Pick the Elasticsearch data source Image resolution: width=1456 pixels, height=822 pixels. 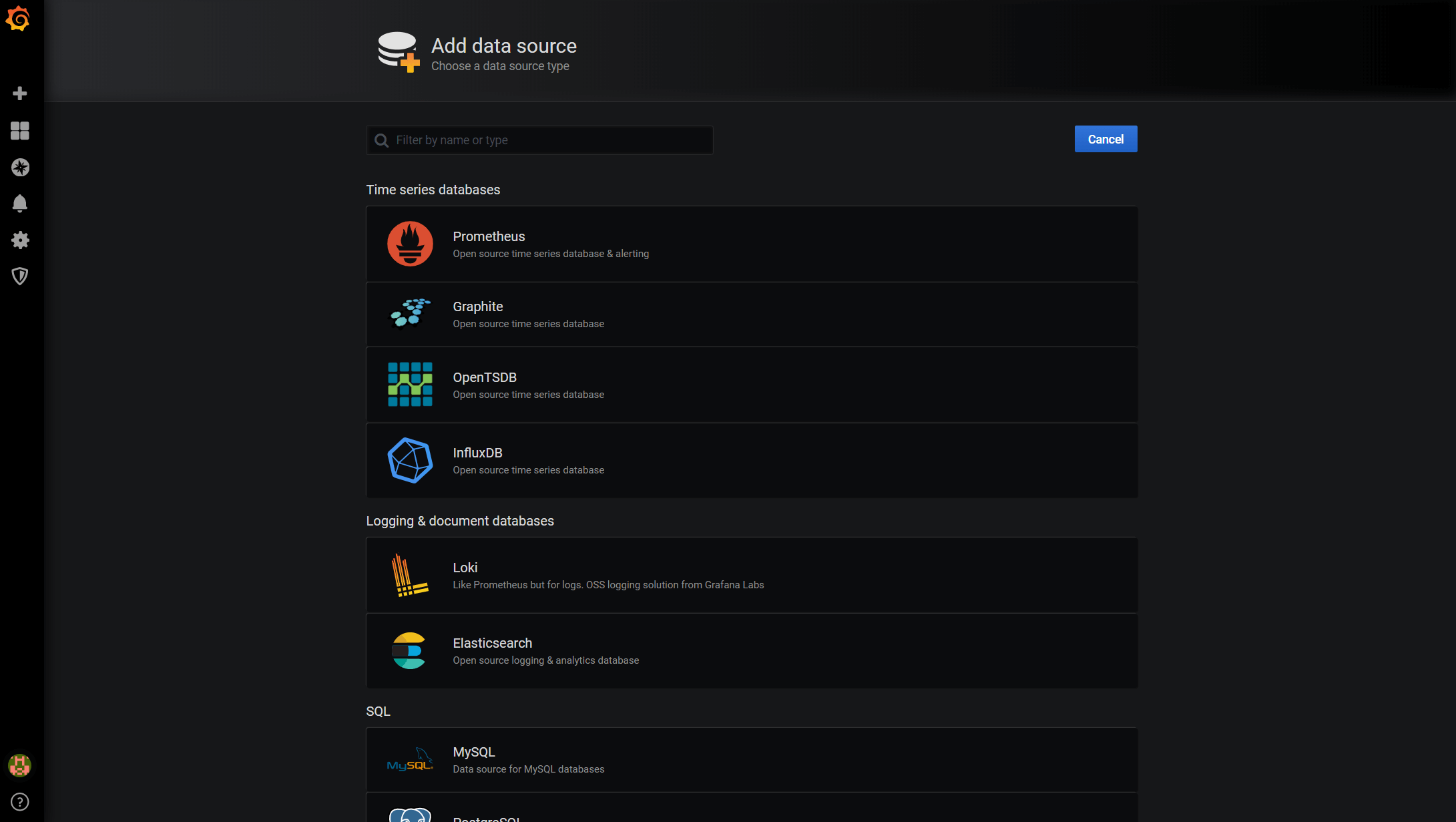click(751, 650)
